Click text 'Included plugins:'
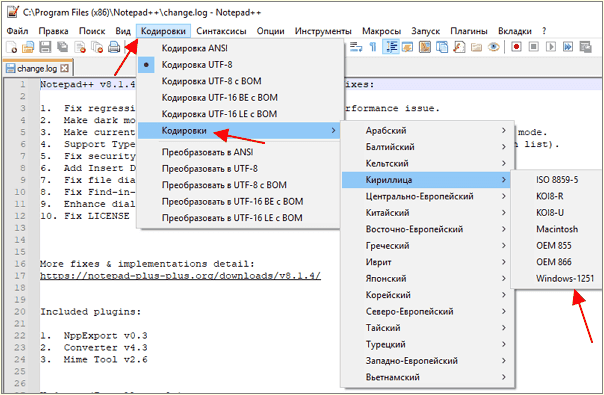The width and height of the screenshot is (604, 395). pos(91,311)
